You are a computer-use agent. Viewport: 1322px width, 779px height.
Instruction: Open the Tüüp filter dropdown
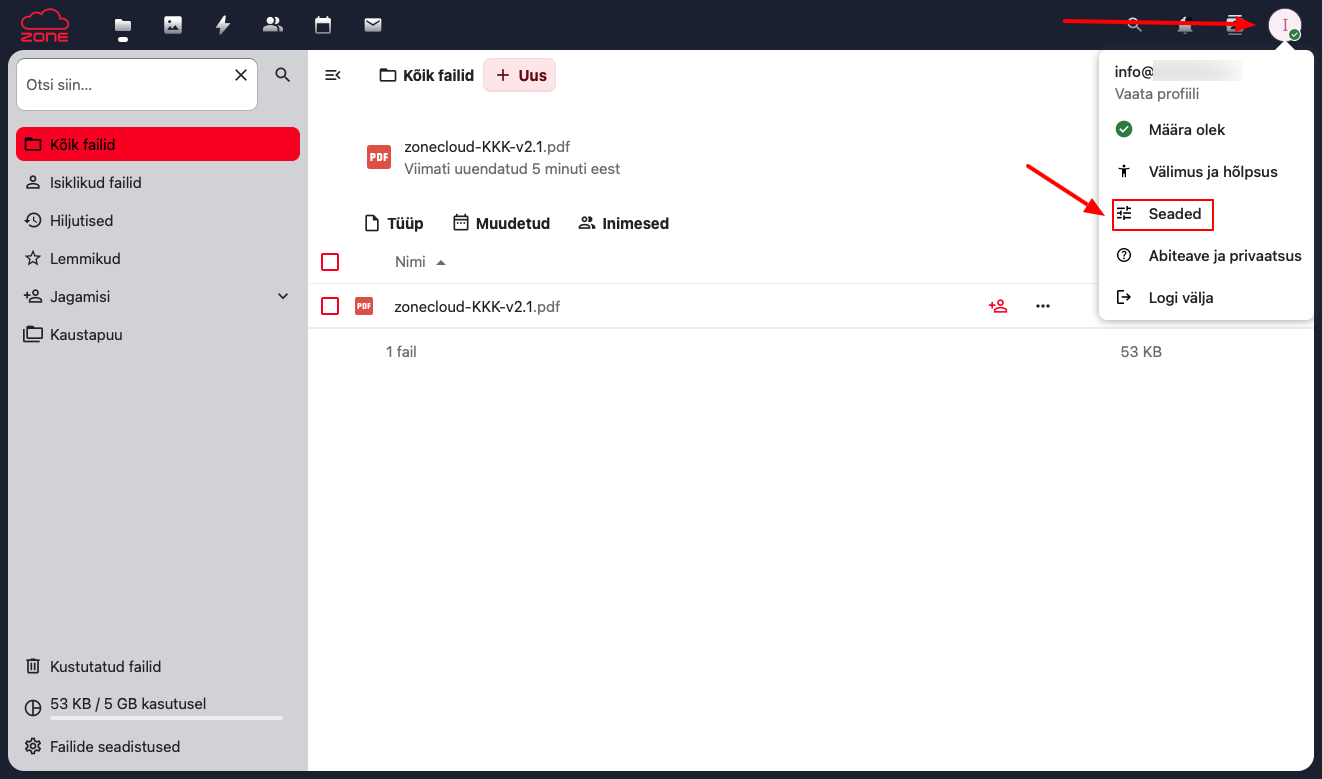(394, 223)
